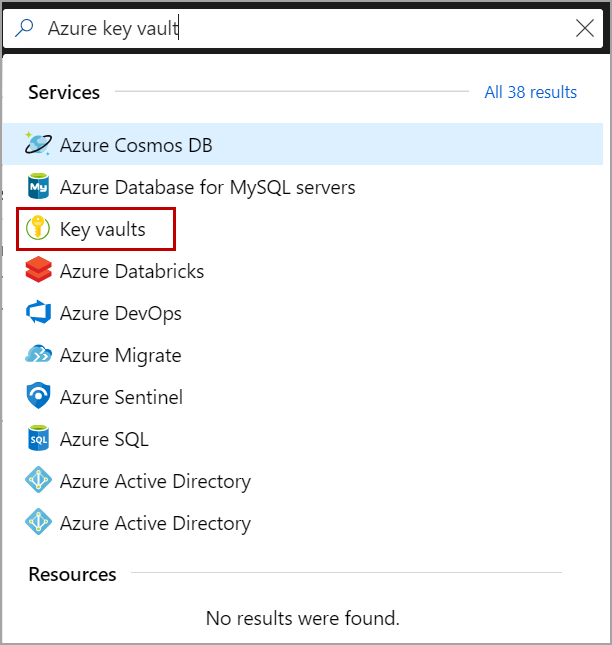Screen dimensions: 612x645
Task: Click the Azure Cosmos DB planet icon
Action: pyautogui.click(x=39, y=145)
